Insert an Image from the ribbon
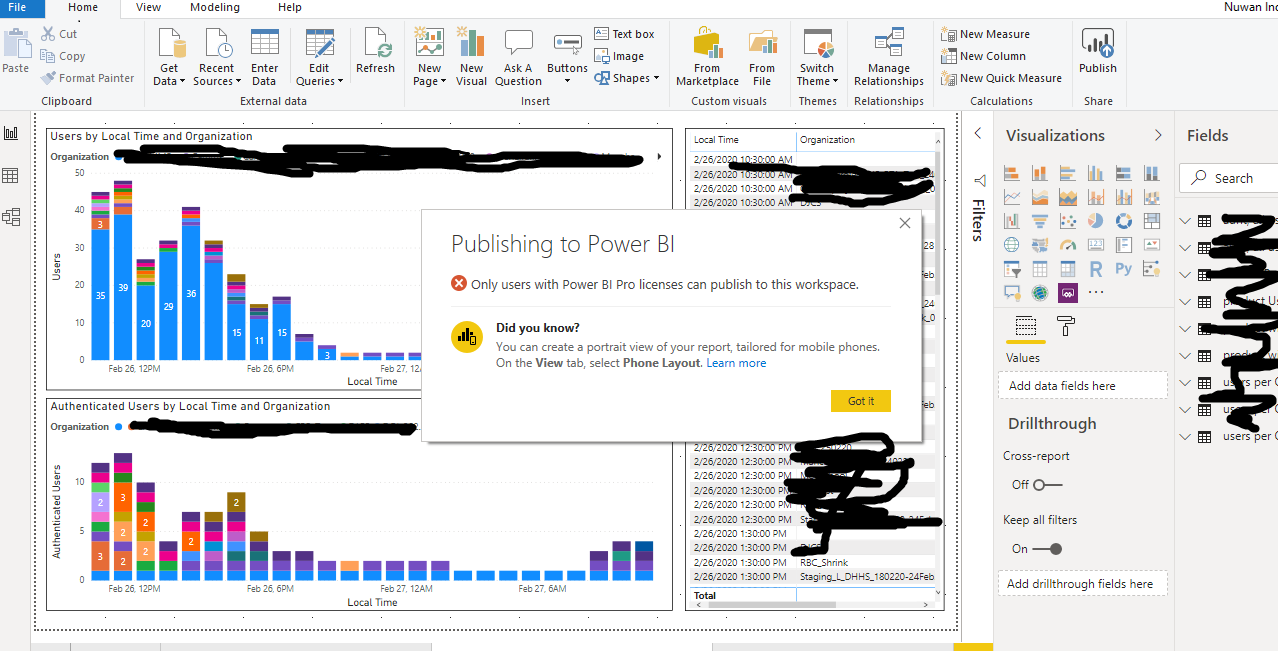The width and height of the screenshot is (1278, 651). click(x=619, y=56)
